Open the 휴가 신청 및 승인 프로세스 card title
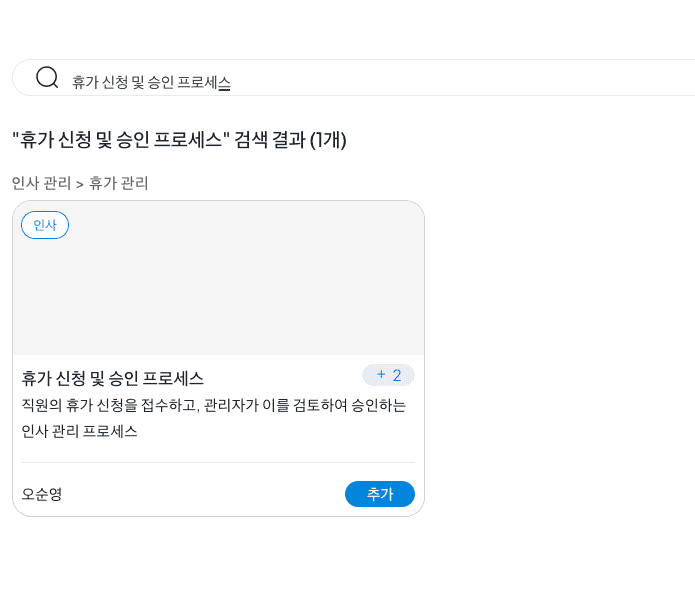695x603 pixels. click(113, 378)
